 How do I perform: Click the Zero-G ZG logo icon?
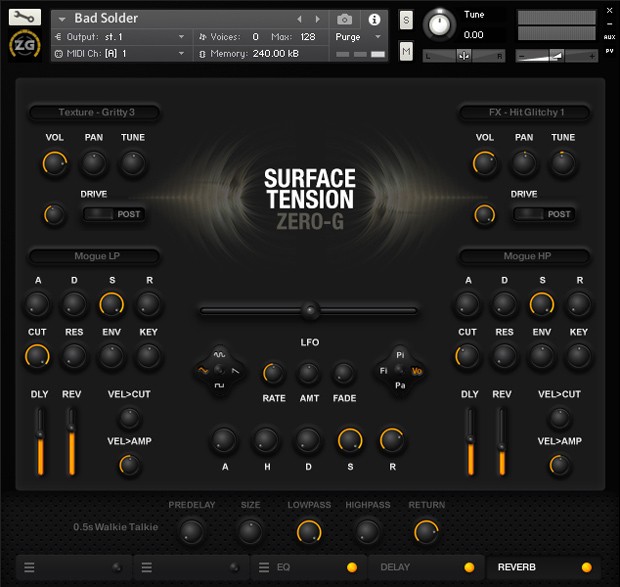[x=25, y=45]
